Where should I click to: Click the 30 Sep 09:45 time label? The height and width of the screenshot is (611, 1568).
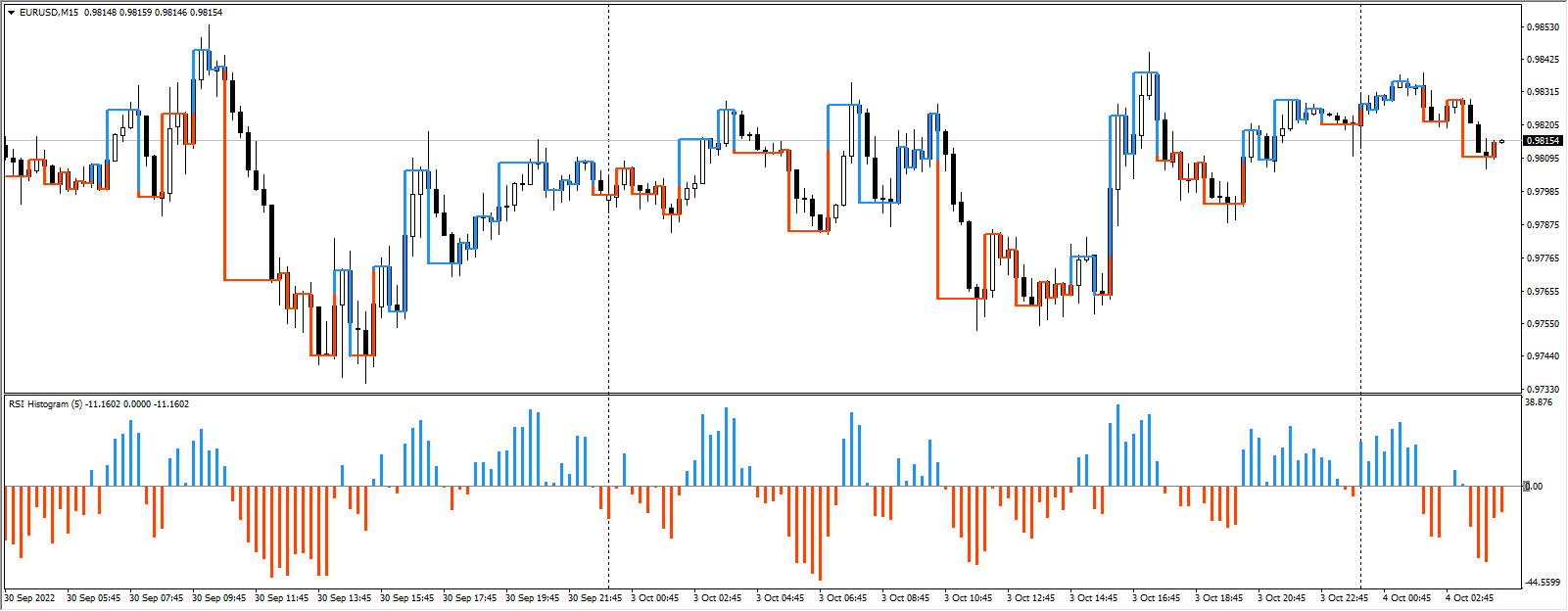219,598
